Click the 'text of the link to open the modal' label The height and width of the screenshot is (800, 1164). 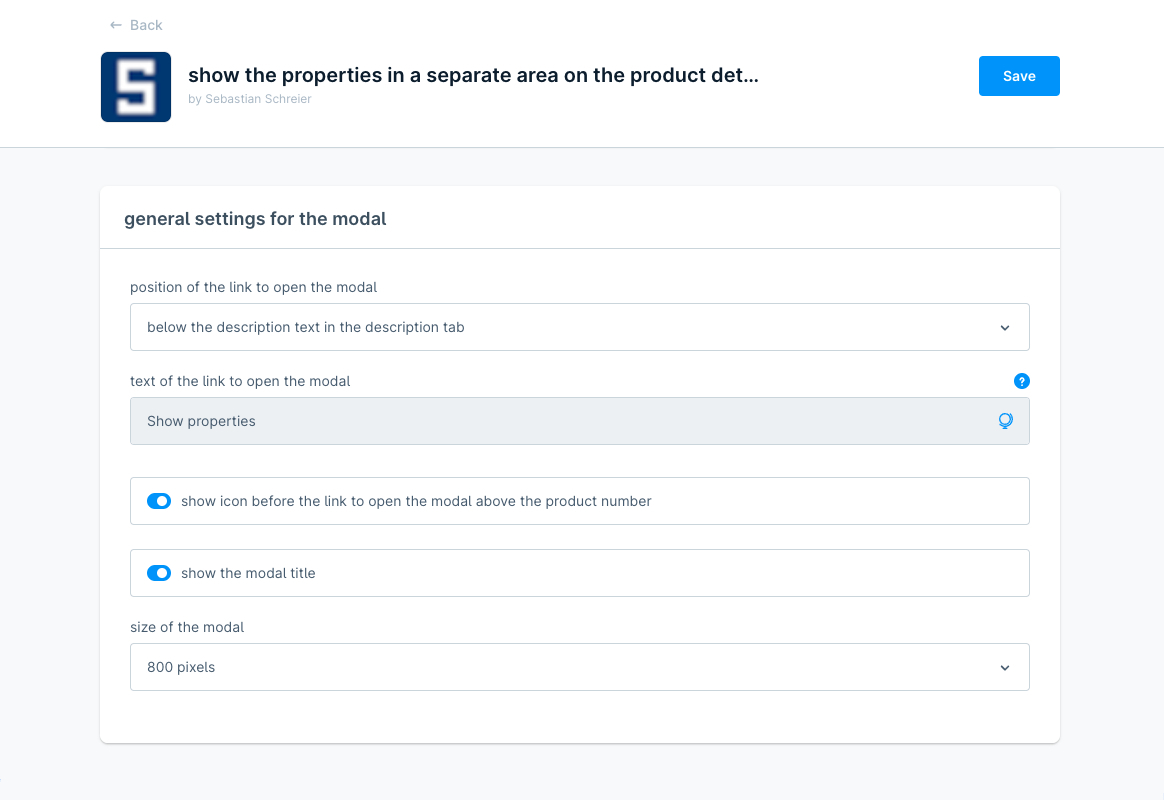[240, 381]
